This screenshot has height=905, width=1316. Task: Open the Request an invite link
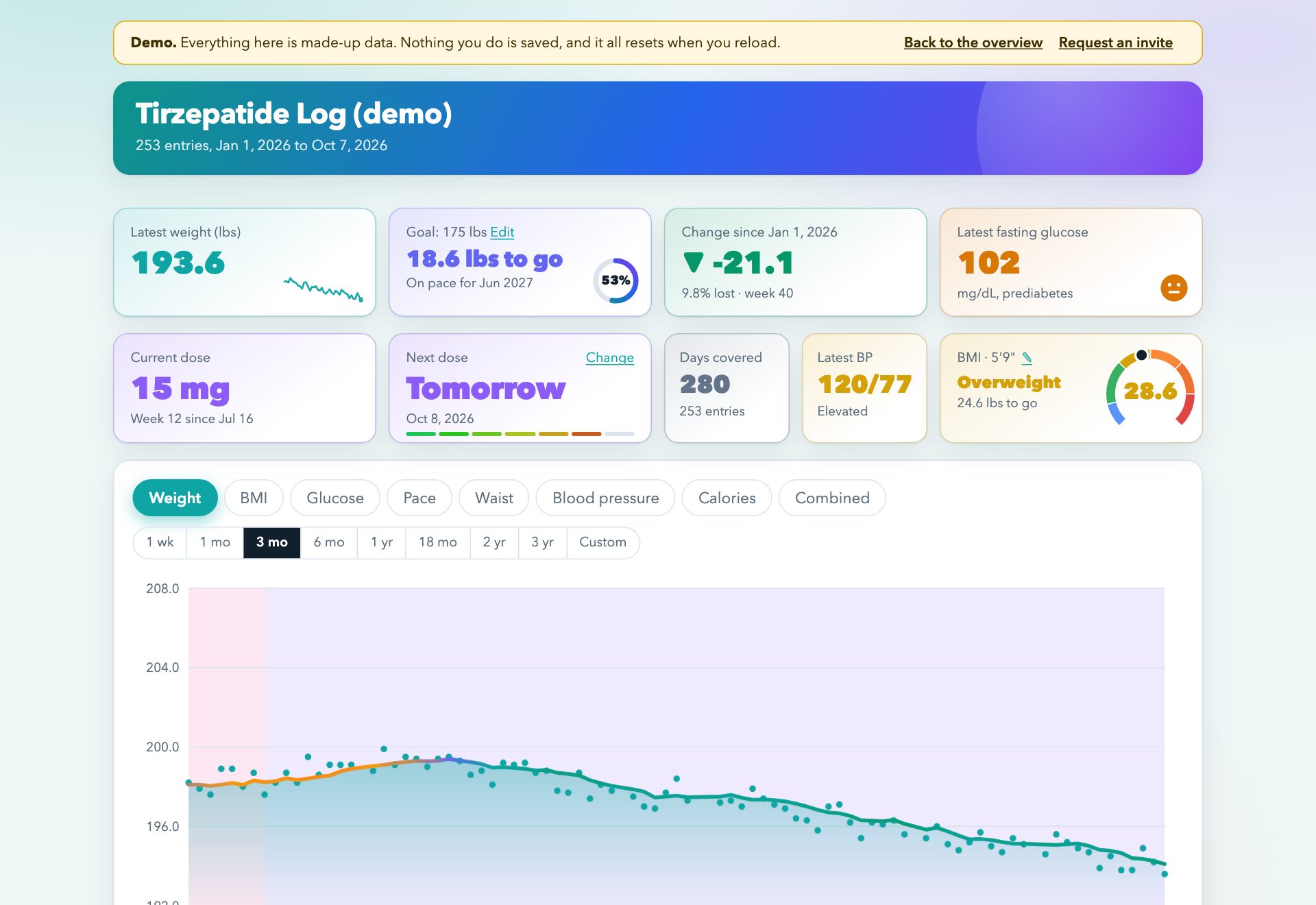1115,43
